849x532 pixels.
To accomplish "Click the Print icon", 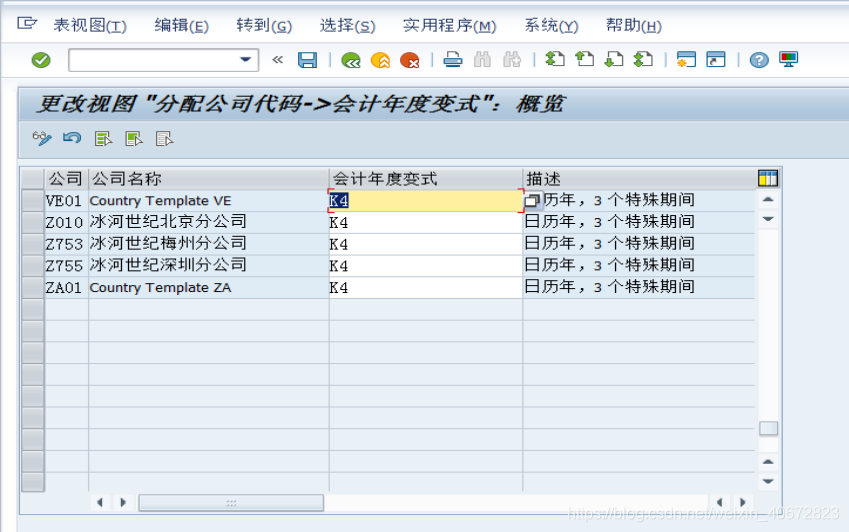I will click(x=453, y=60).
